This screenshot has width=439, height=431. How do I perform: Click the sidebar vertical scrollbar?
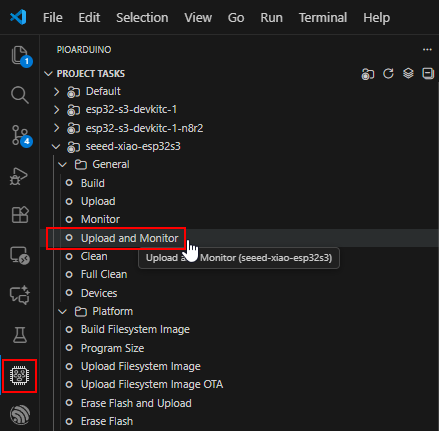[437, 257]
